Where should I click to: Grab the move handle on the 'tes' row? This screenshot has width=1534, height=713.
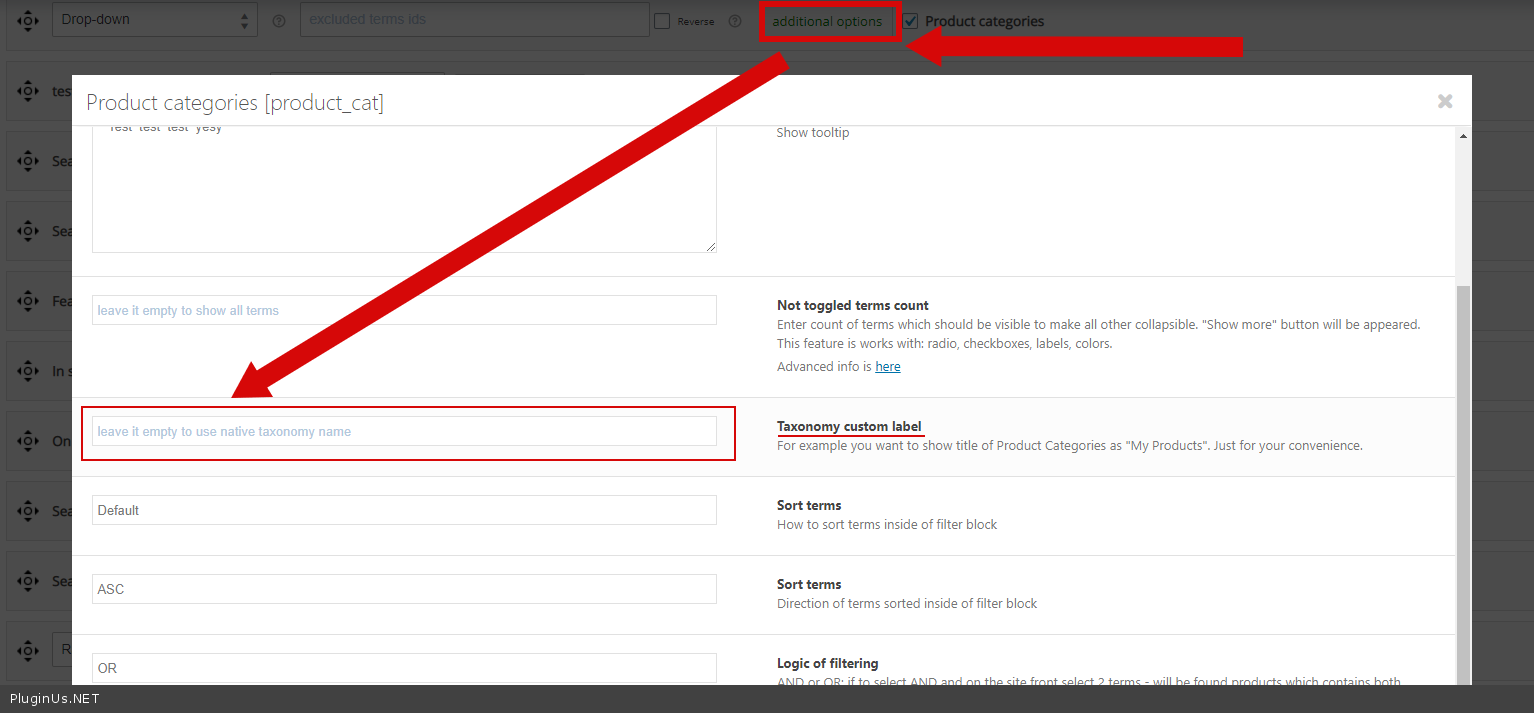coord(28,91)
